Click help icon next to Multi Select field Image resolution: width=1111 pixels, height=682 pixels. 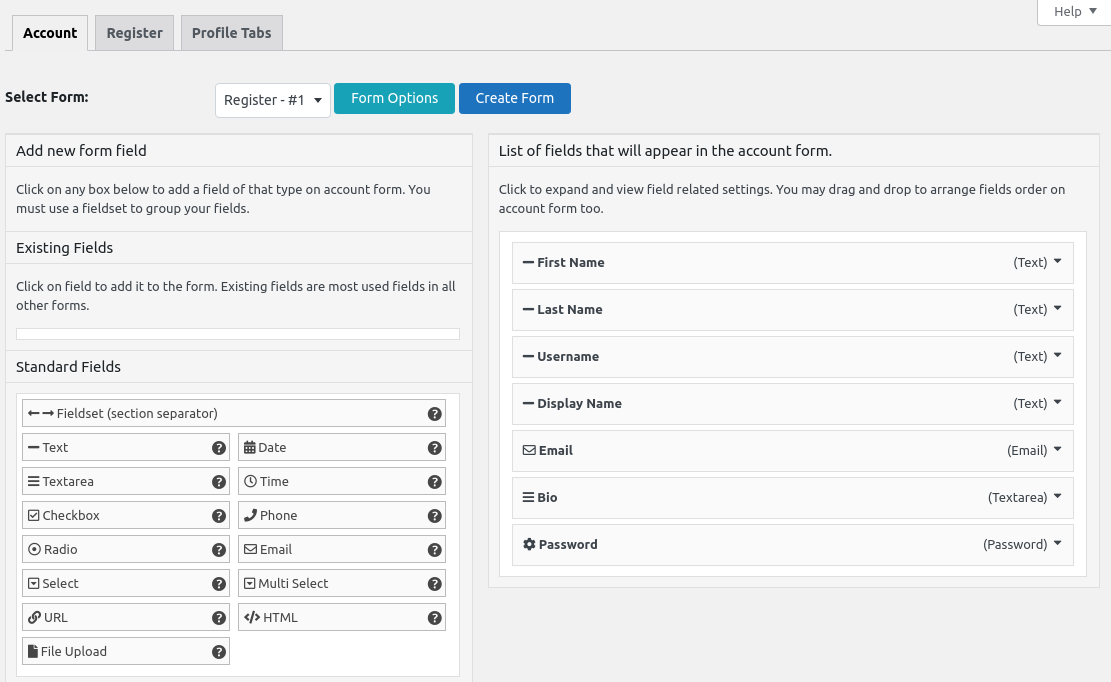pyautogui.click(x=434, y=584)
